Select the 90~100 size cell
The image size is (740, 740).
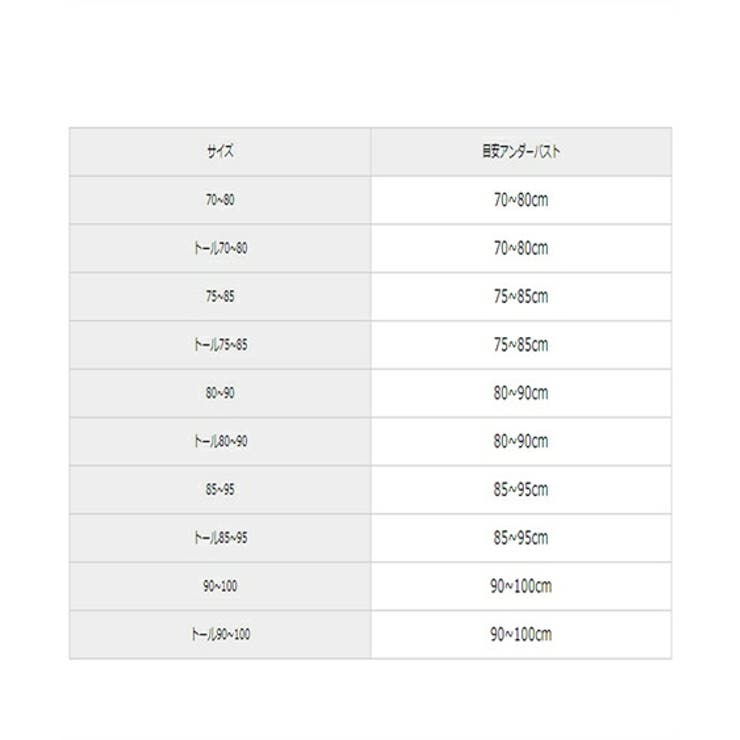[220, 586]
